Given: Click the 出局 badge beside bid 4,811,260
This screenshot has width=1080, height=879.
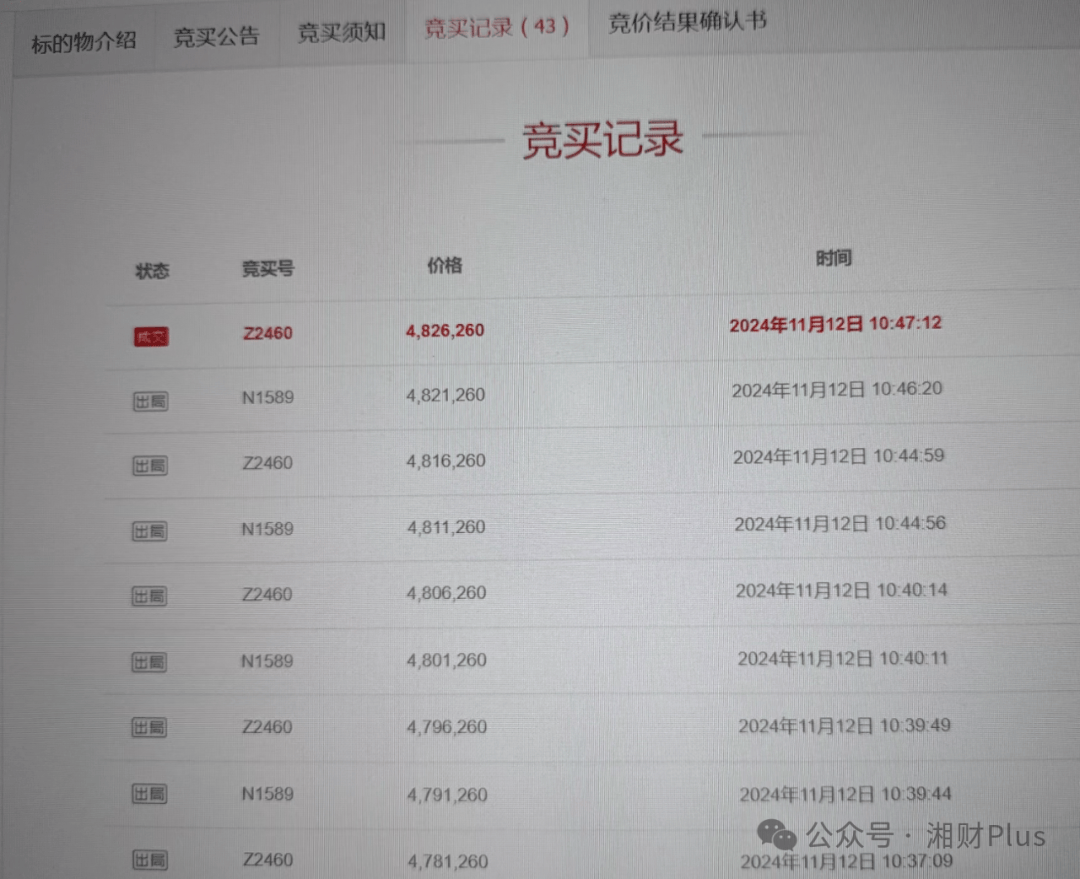Looking at the screenshot, I should coord(149,531).
